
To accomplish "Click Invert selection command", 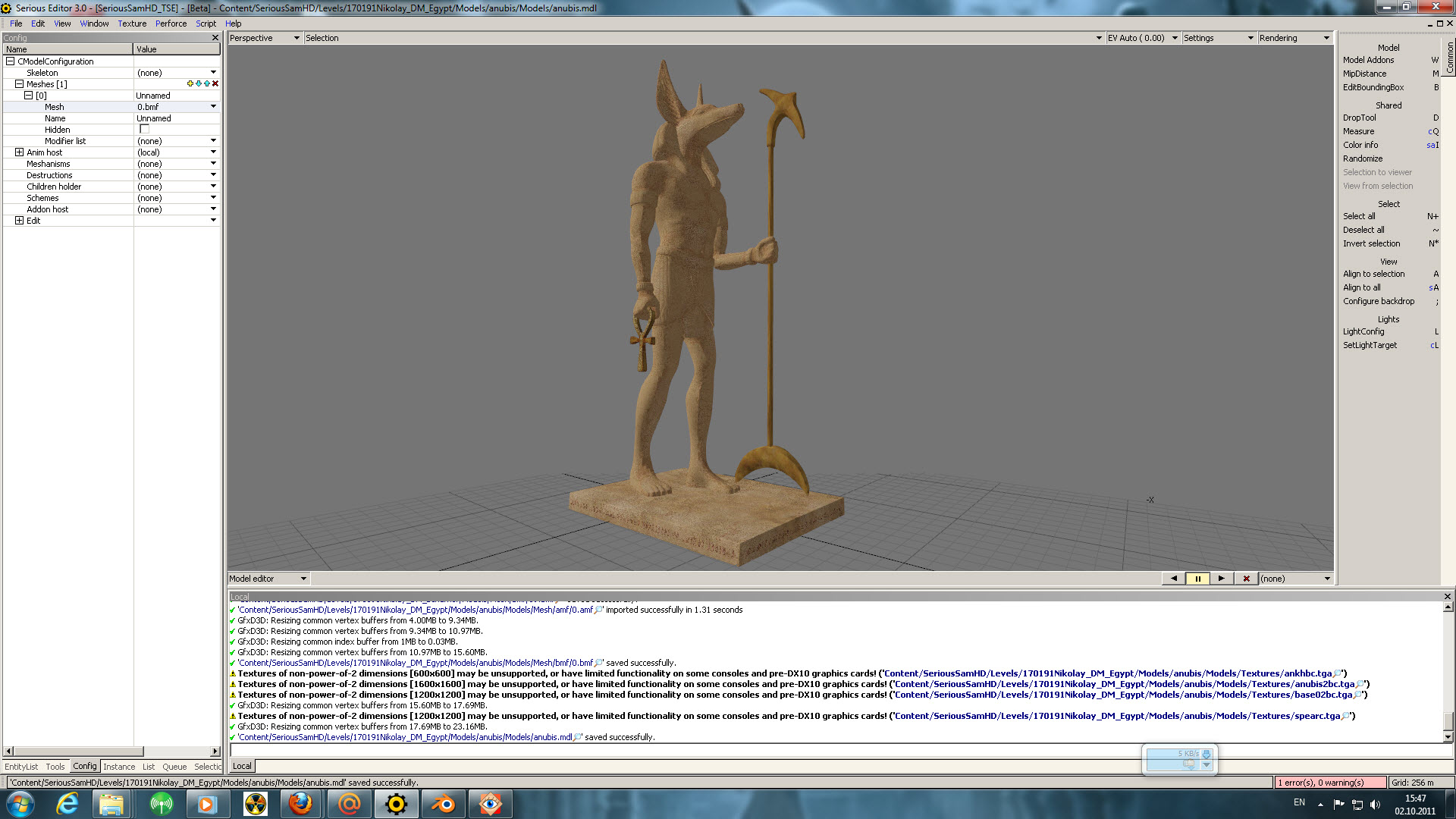I will (x=1371, y=243).
